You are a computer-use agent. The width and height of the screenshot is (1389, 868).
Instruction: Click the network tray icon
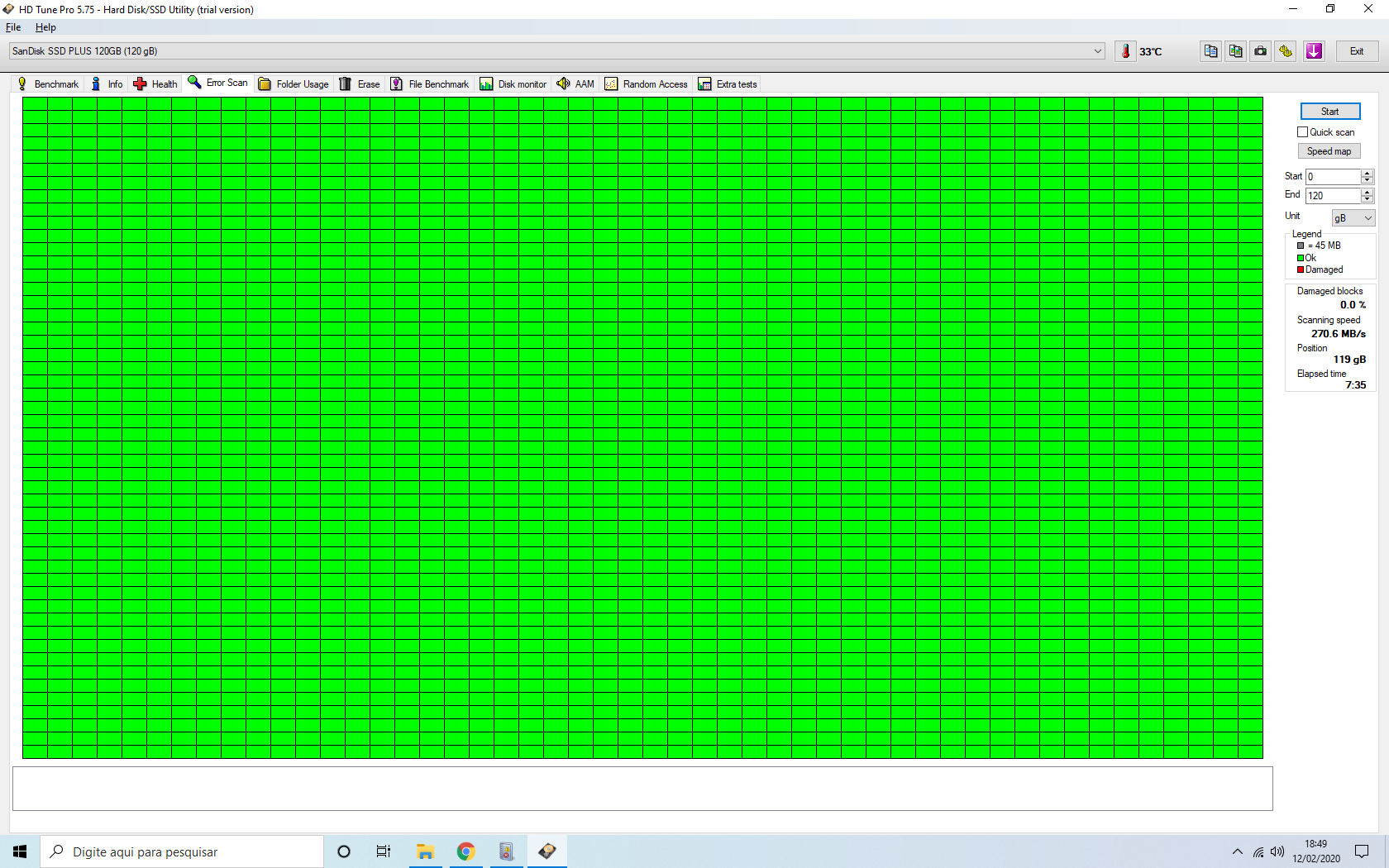click(1258, 851)
